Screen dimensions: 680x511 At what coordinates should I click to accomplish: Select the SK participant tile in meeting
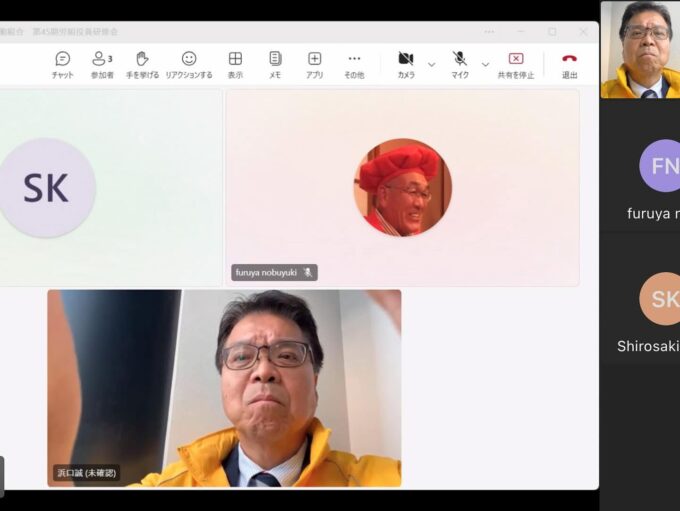(x=47, y=188)
